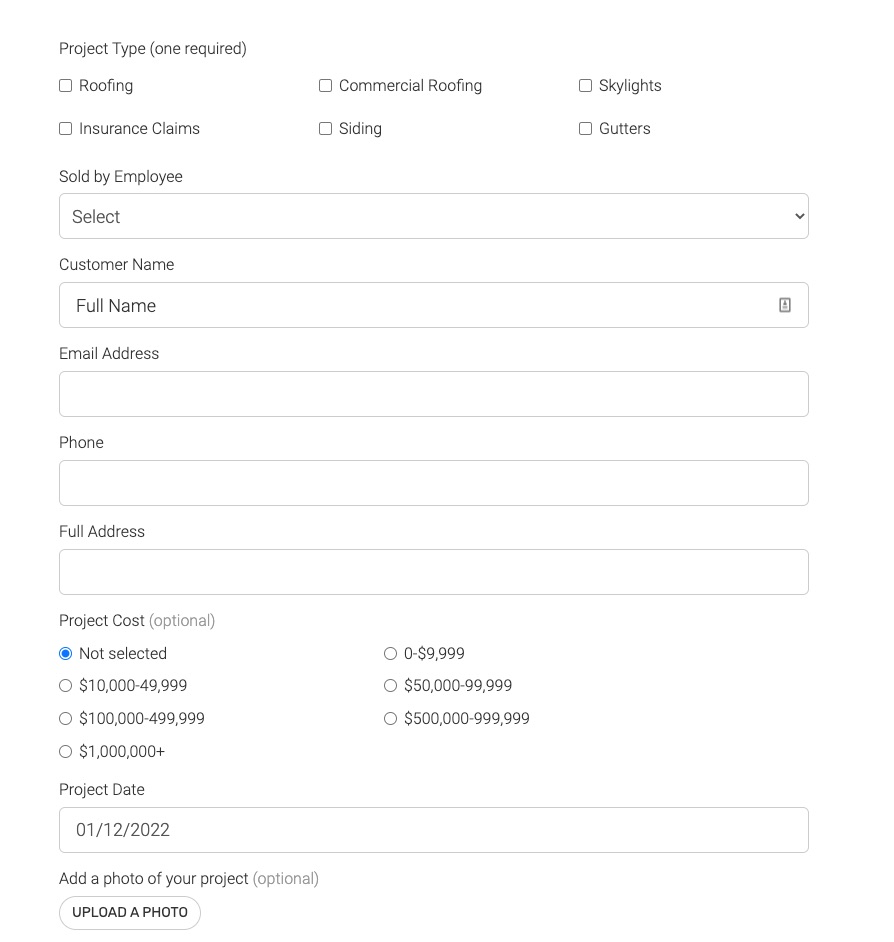Check the Commercial Roofing checkbox
Screen dimensions: 894x942
(x=326, y=86)
